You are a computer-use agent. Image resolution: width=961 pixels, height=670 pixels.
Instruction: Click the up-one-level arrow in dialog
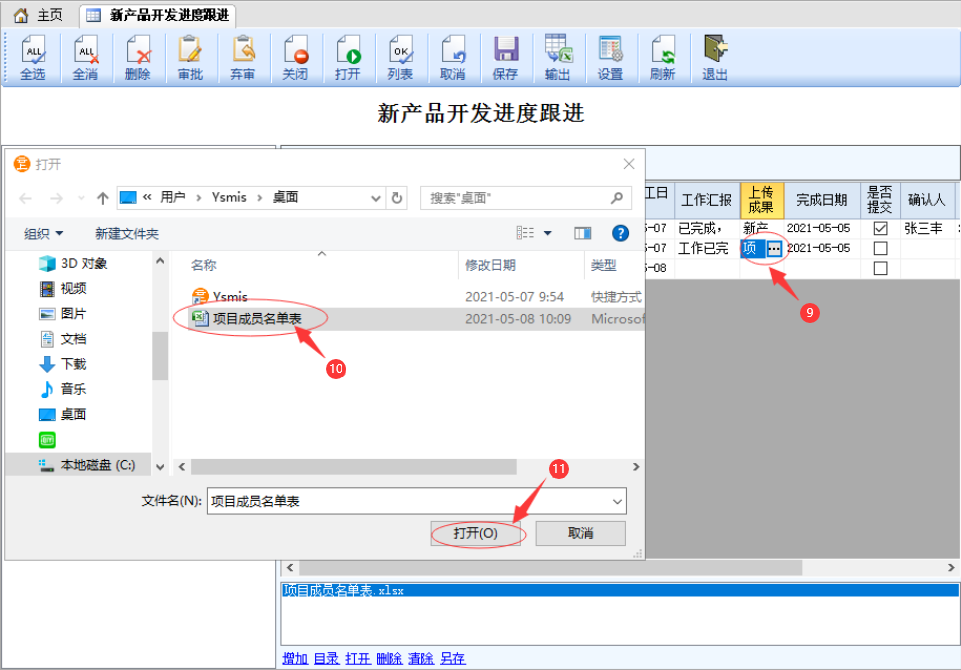tap(102, 198)
